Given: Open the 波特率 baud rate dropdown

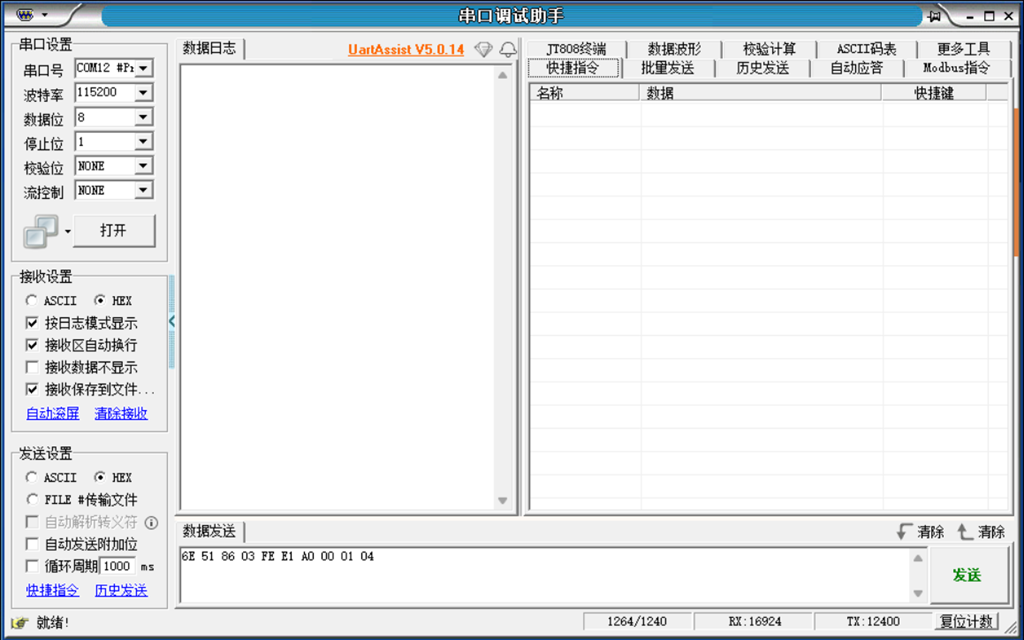Looking at the screenshot, I should click(x=142, y=92).
